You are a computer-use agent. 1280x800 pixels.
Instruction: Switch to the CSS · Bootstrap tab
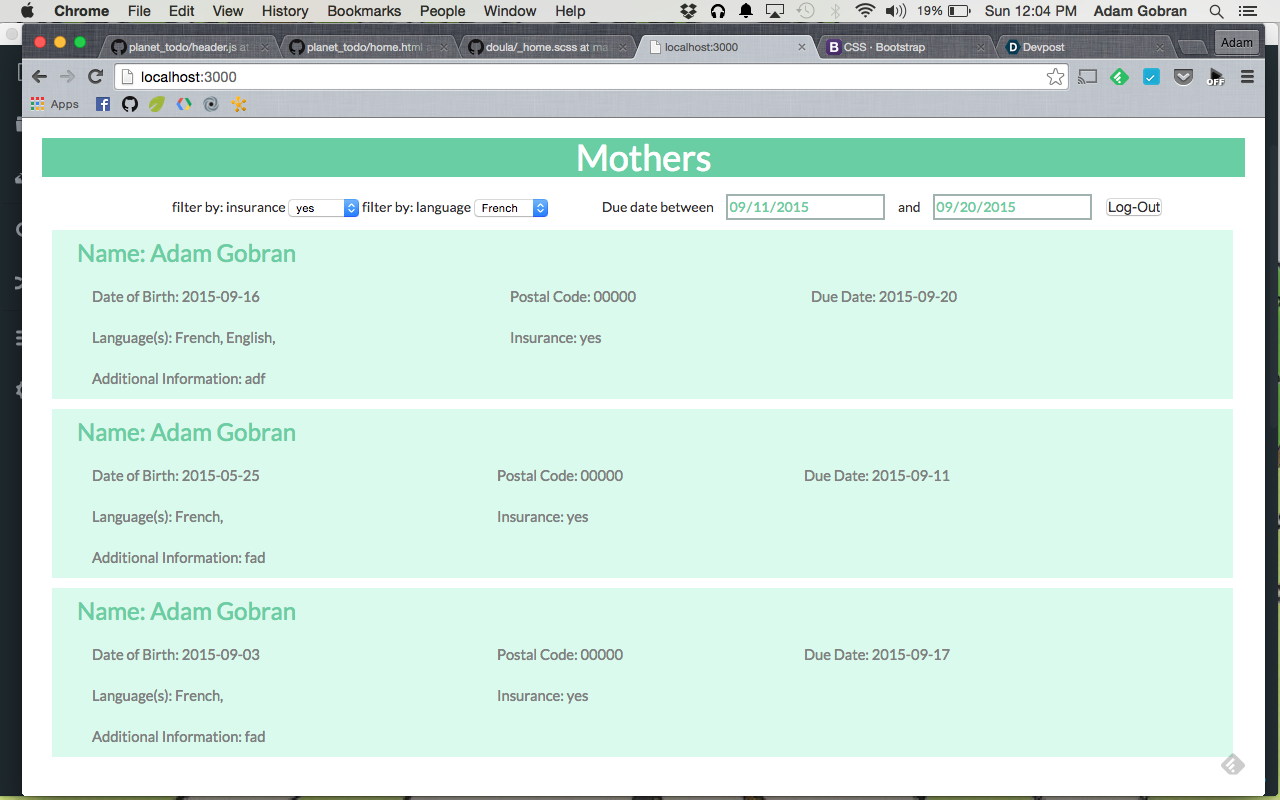904,47
